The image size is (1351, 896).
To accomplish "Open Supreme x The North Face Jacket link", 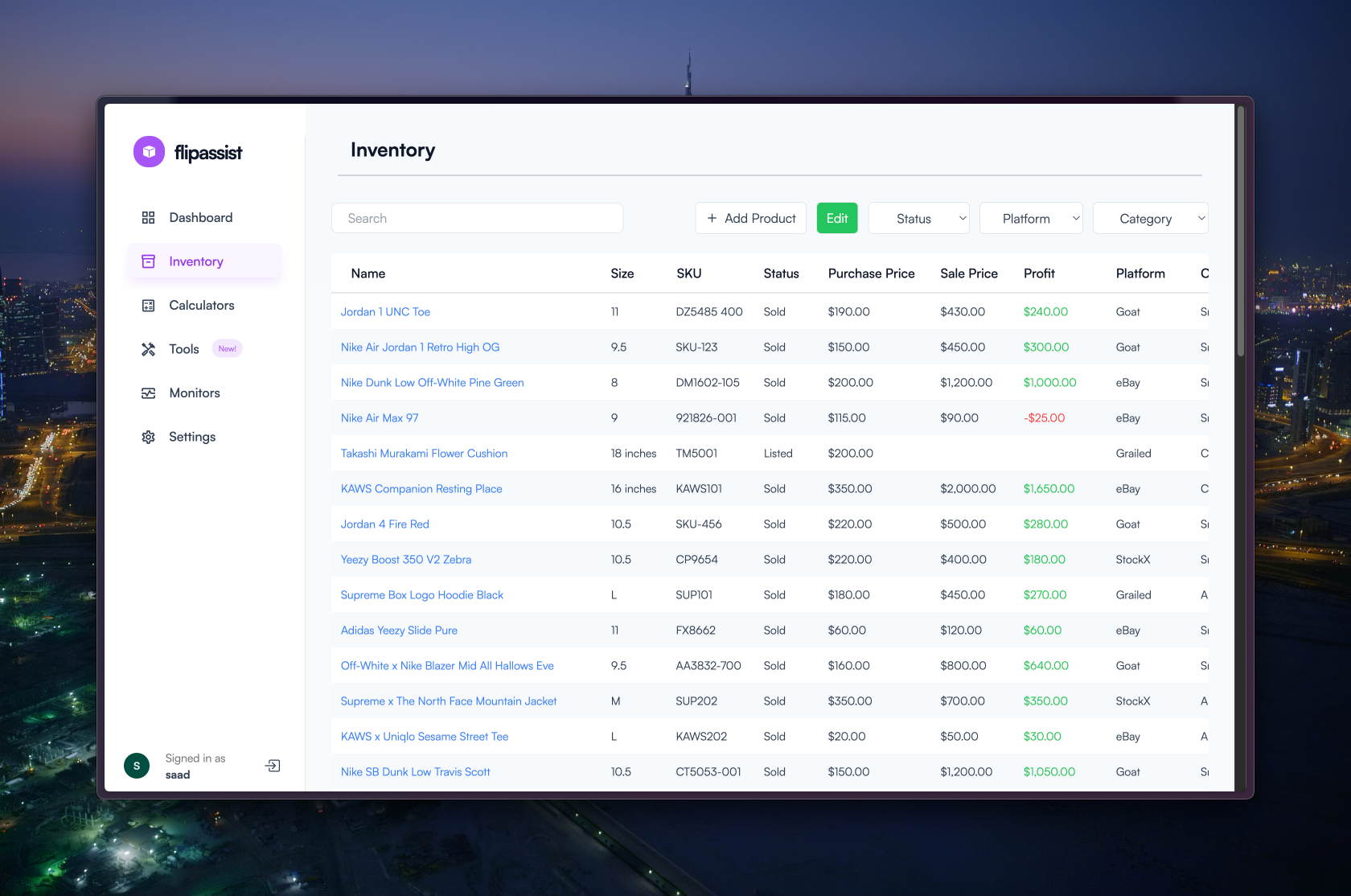I will [x=449, y=701].
